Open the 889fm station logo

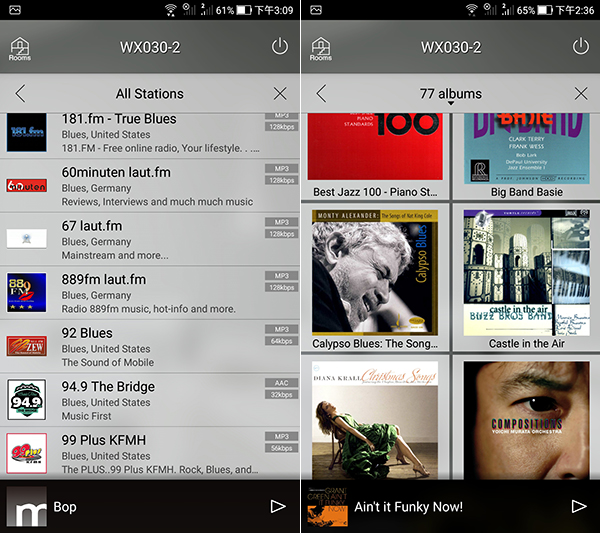click(x=26, y=292)
